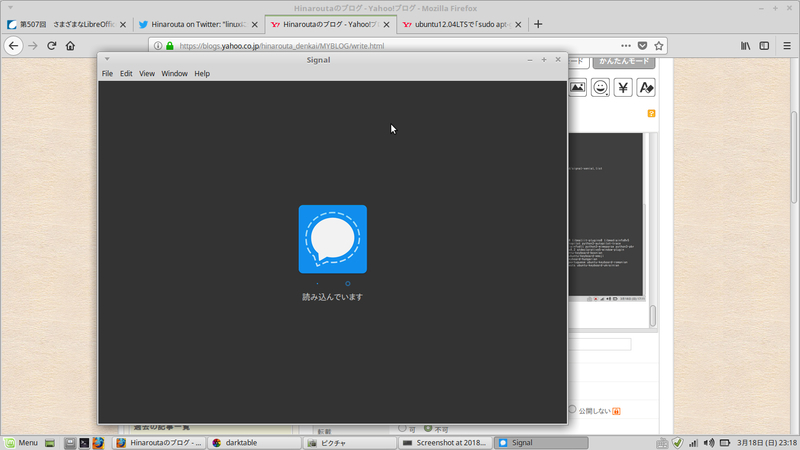Screen dimensions: 800x450
Task: Switch to Screenshot at 2018 taskbar window
Action: click(x=445, y=443)
